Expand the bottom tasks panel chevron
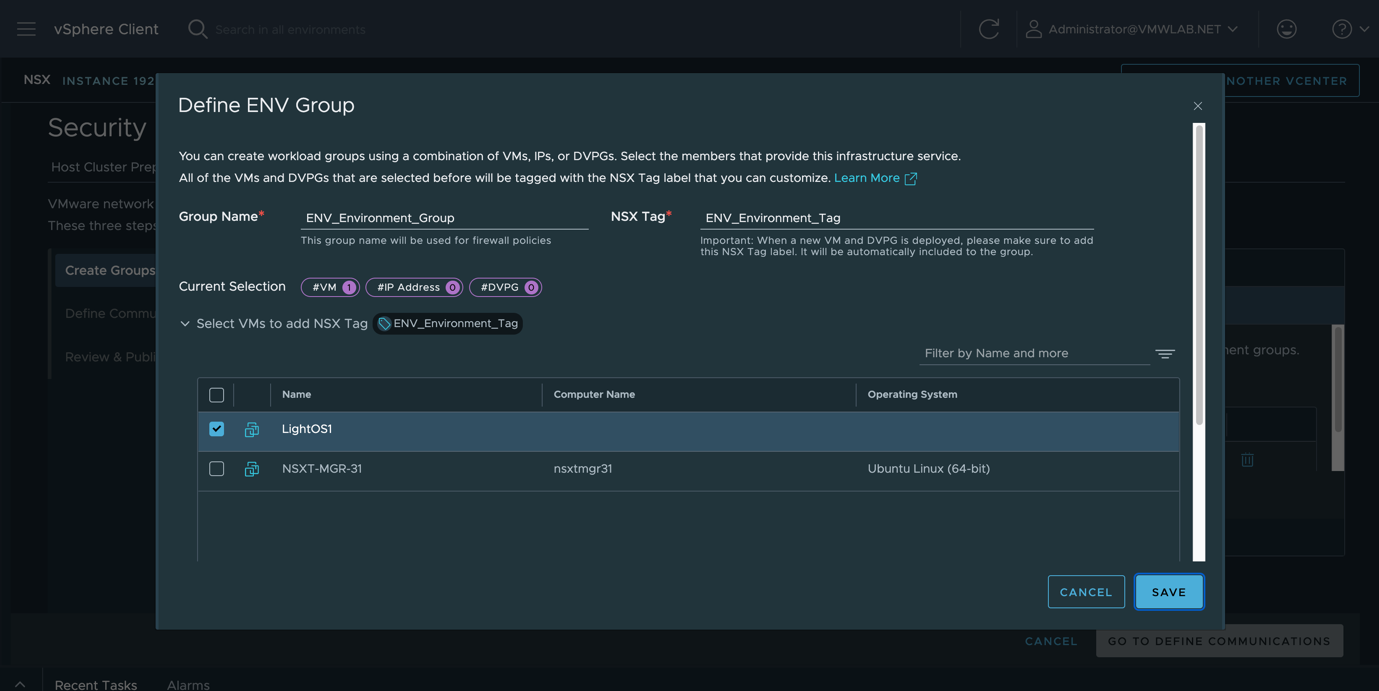 [x=20, y=684]
